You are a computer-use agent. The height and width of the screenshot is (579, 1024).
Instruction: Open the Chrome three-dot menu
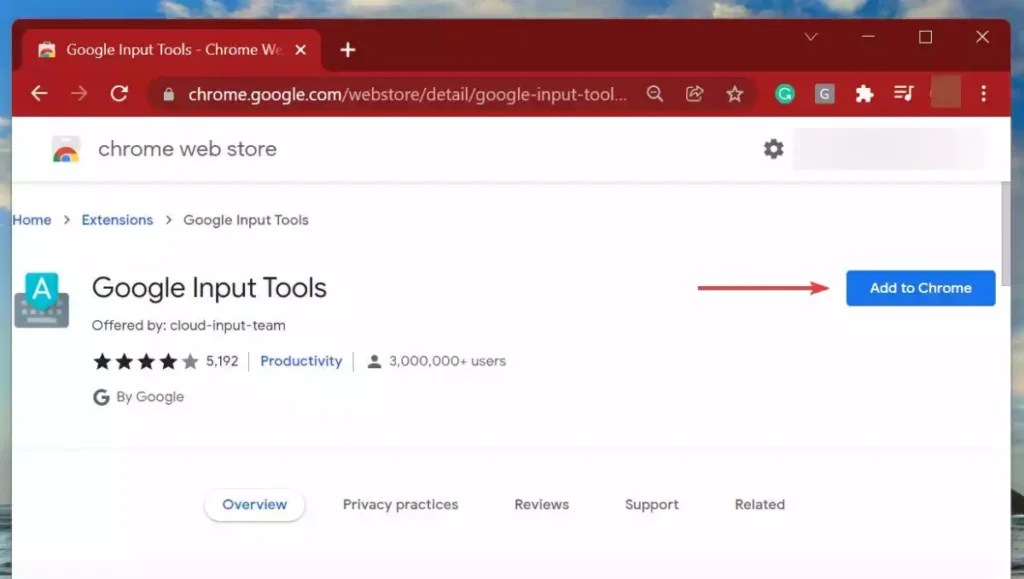(985, 93)
